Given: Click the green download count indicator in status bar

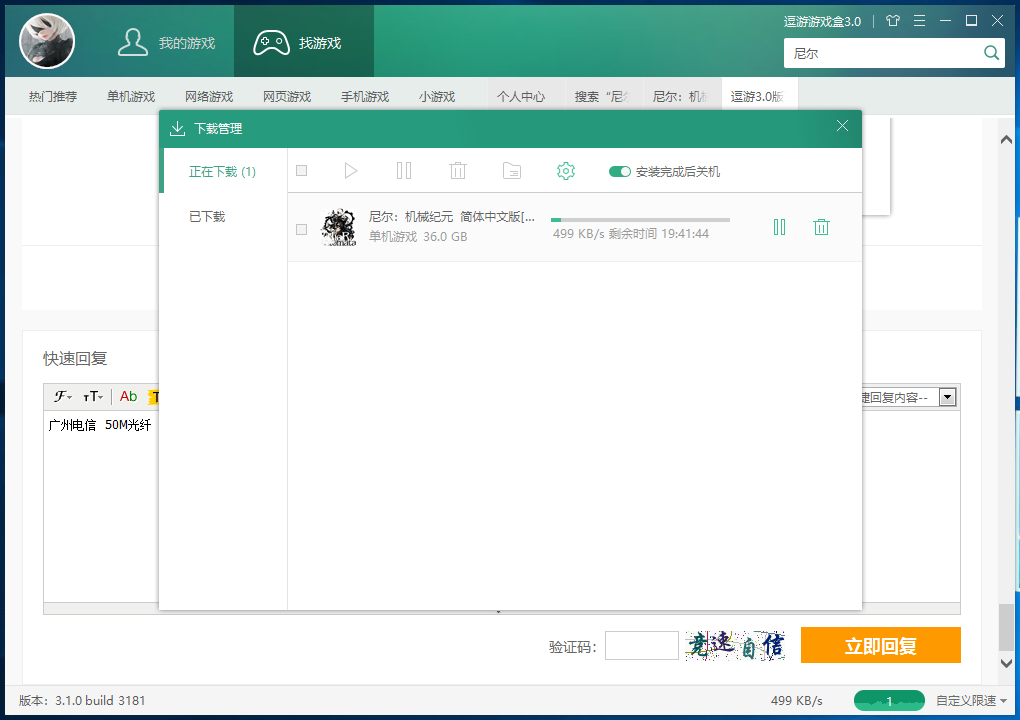Looking at the screenshot, I should [889, 700].
